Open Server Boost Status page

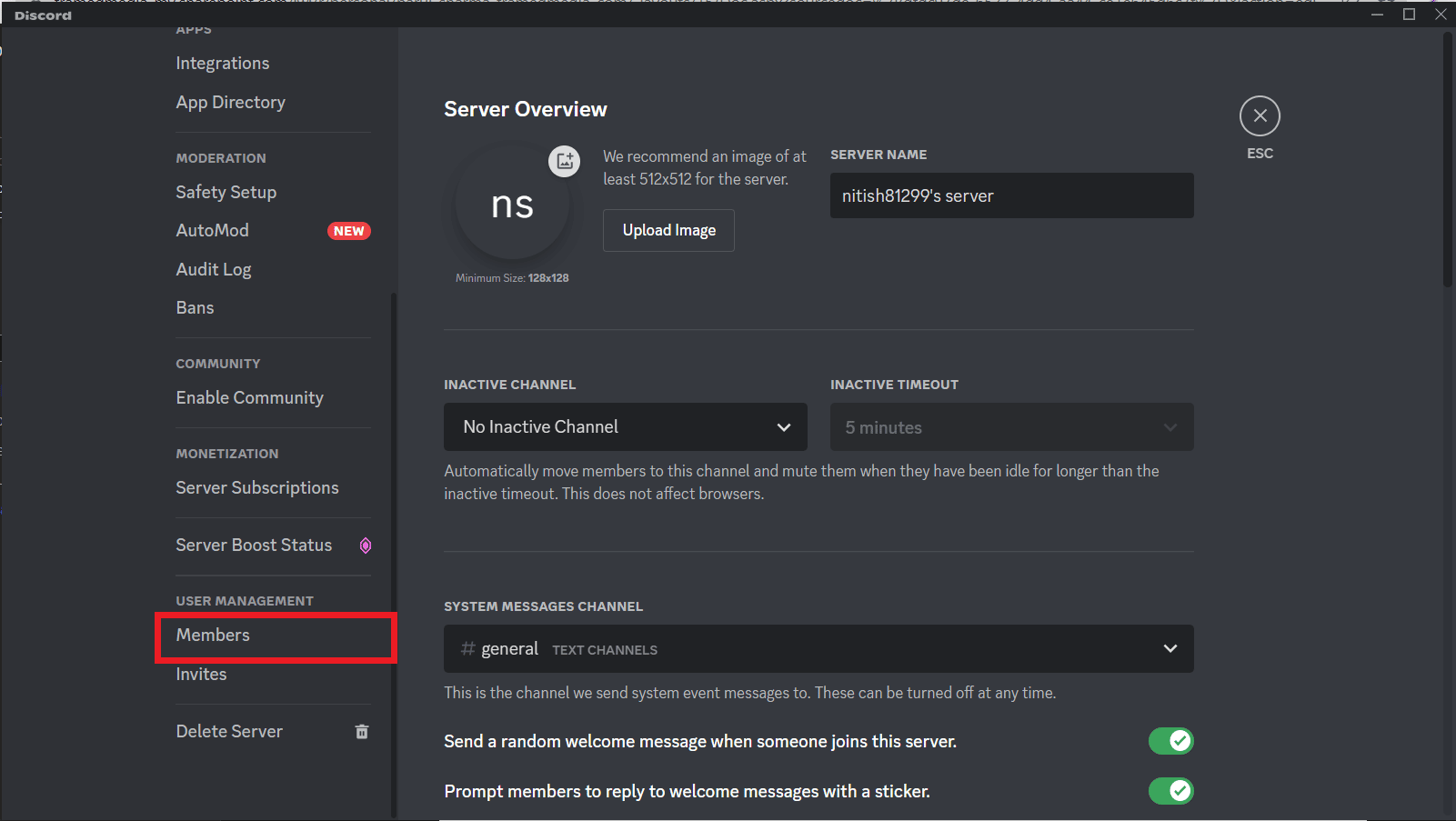tap(254, 545)
